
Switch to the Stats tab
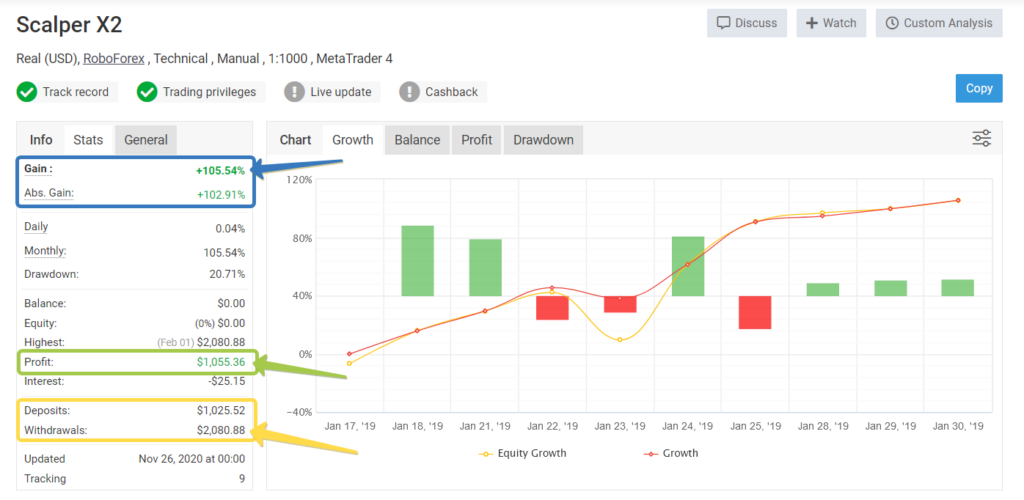click(88, 140)
